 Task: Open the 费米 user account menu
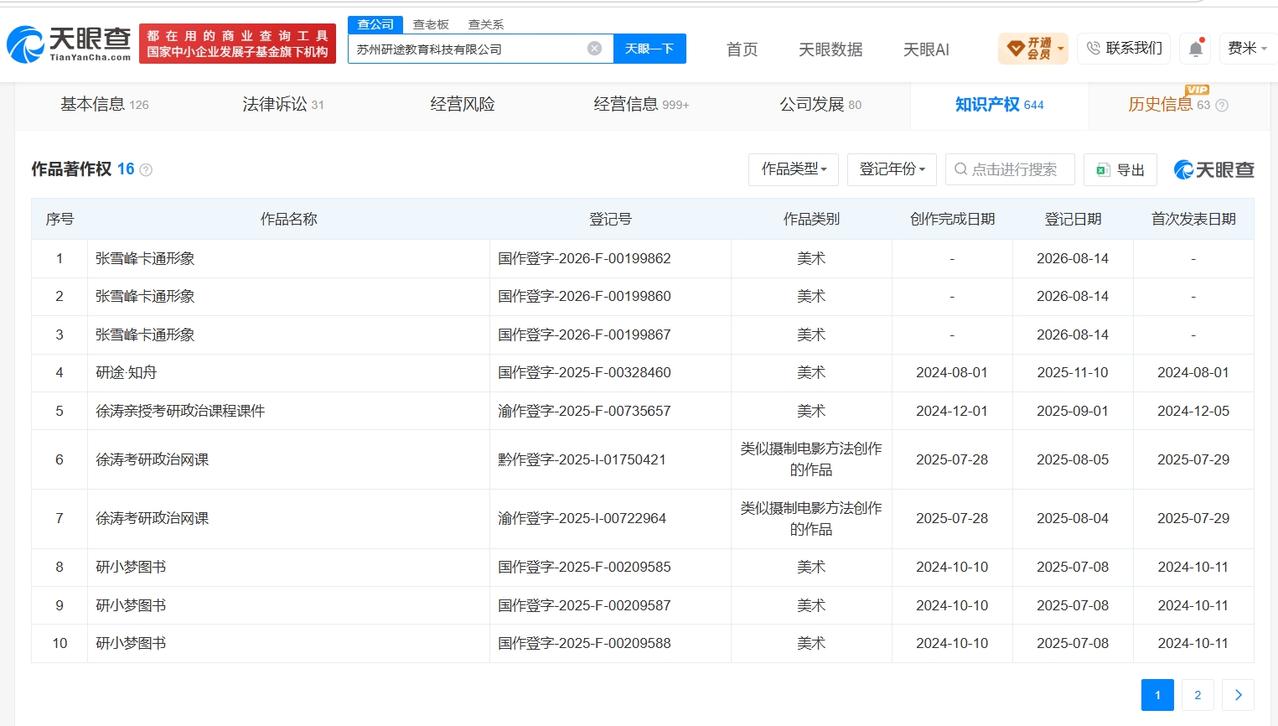click(1248, 48)
